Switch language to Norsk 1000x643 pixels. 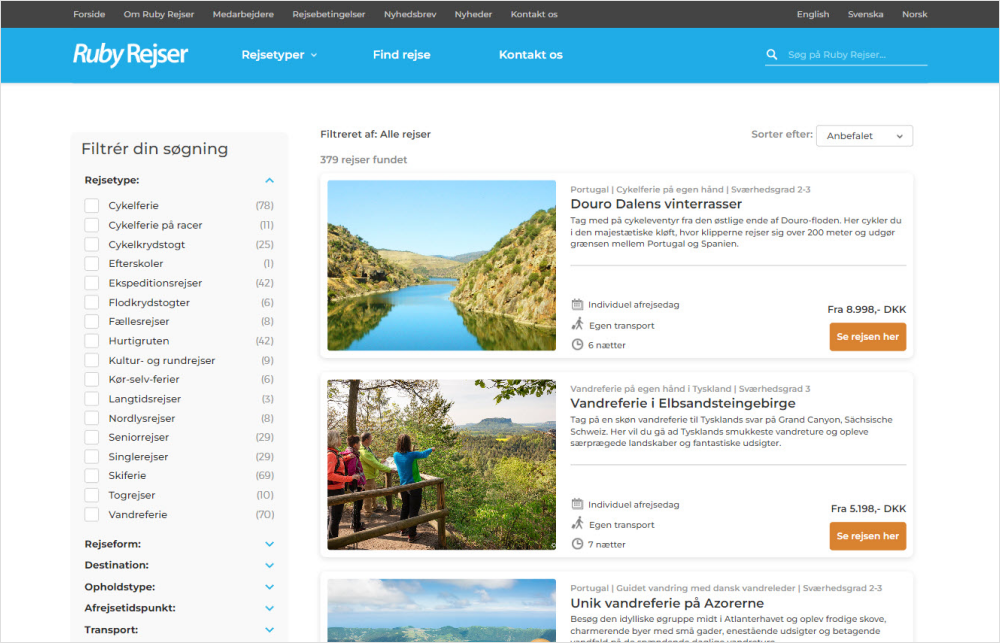(x=915, y=14)
